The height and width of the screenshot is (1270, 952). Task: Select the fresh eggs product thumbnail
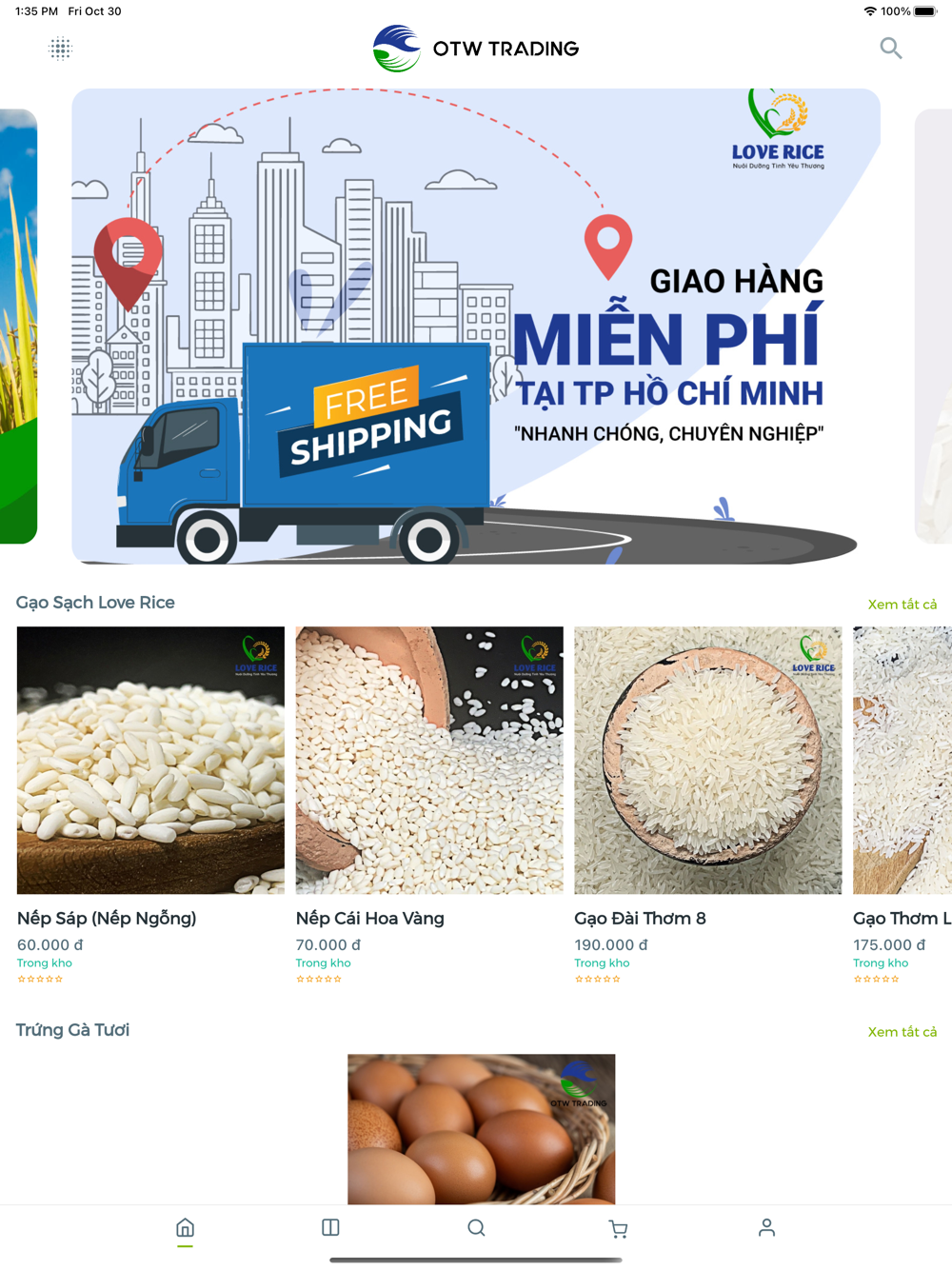(481, 1129)
